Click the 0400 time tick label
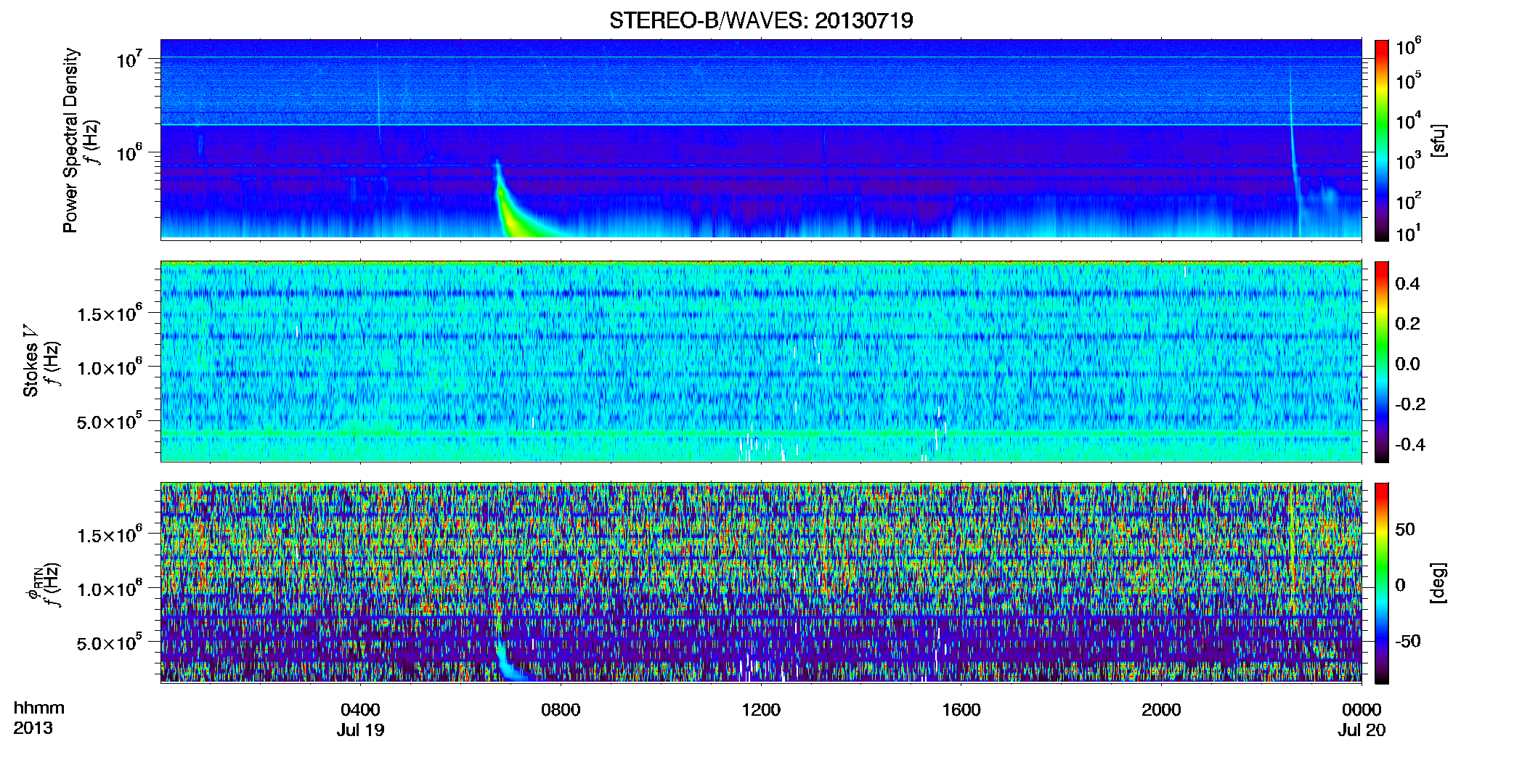 pyautogui.click(x=360, y=710)
